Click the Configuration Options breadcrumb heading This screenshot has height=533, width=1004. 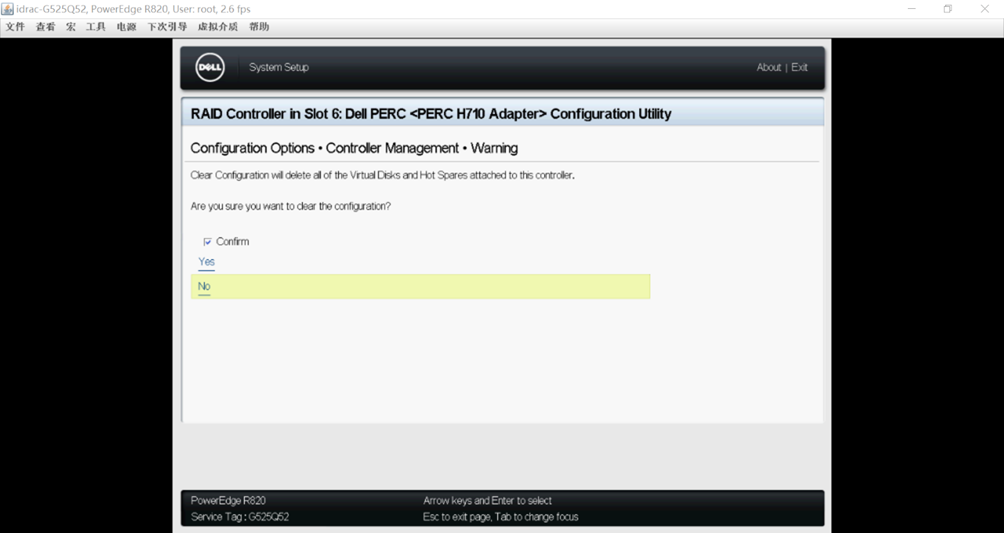[354, 148]
